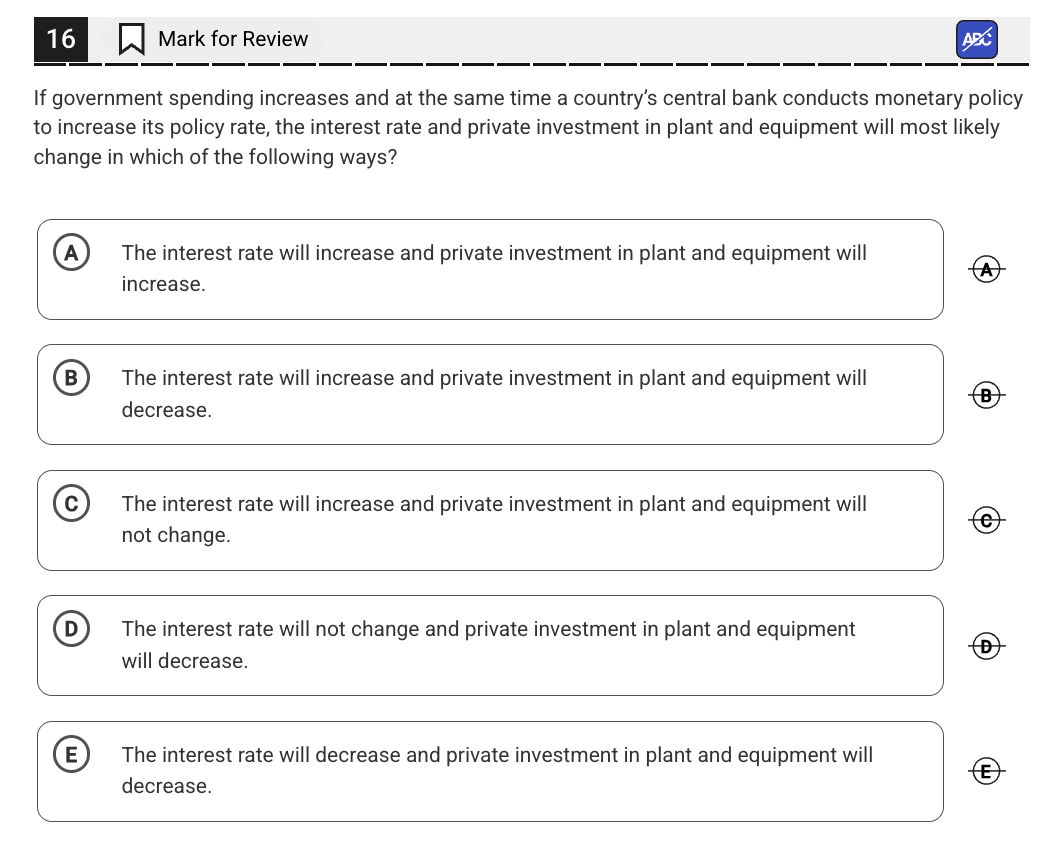Click the bookmark icon beside Mark for Review
This screenshot has height=848, width=1042.
click(x=131, y=40)
